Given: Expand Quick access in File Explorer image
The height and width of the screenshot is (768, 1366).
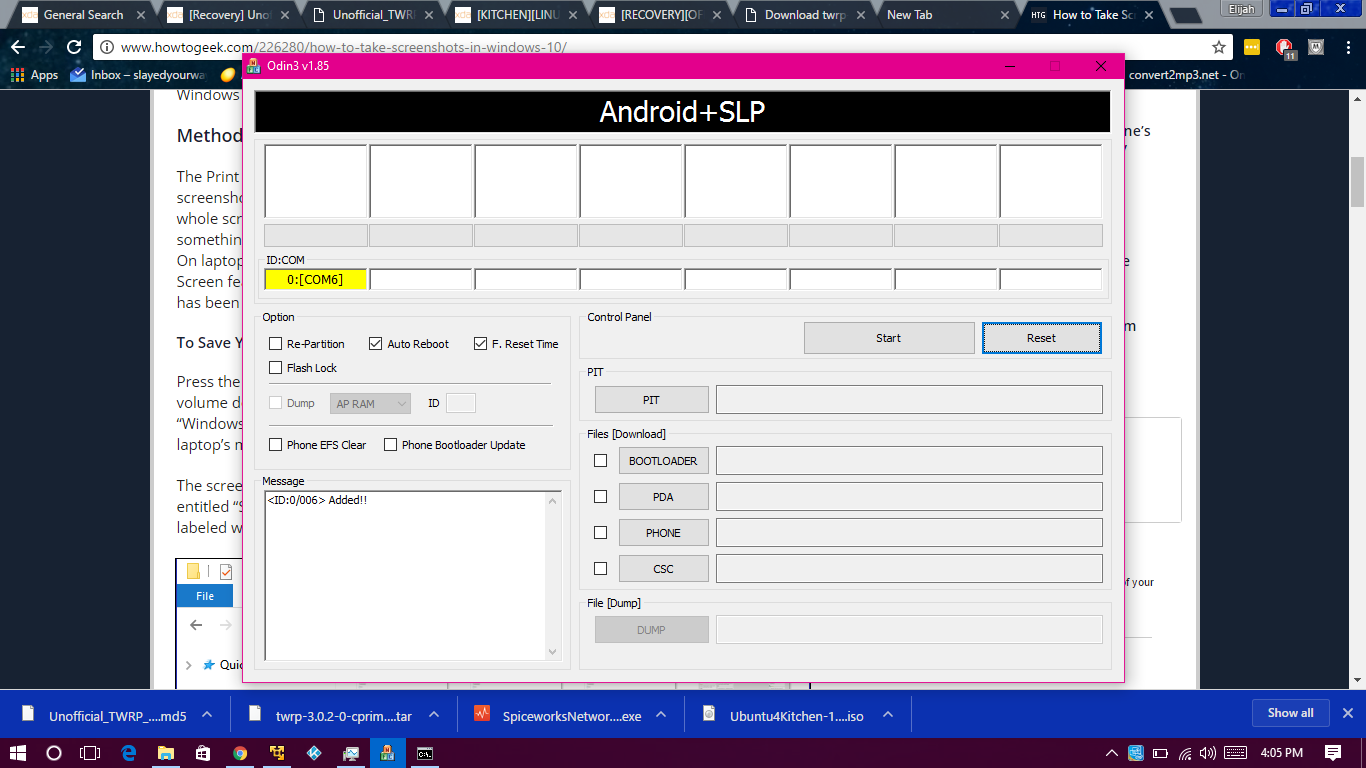Looking at the screenshot, I should point(189,665).
